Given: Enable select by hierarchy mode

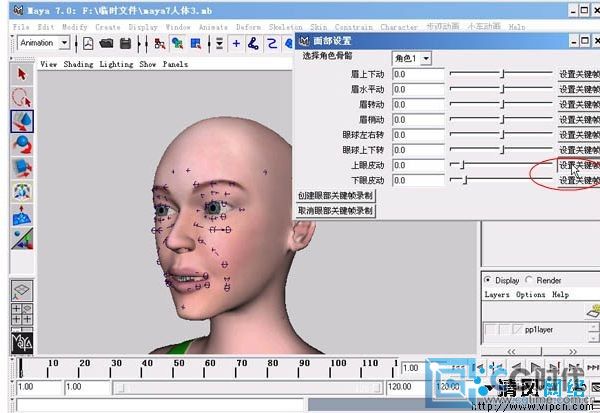Looking at the screenshot, I should 160,43.
